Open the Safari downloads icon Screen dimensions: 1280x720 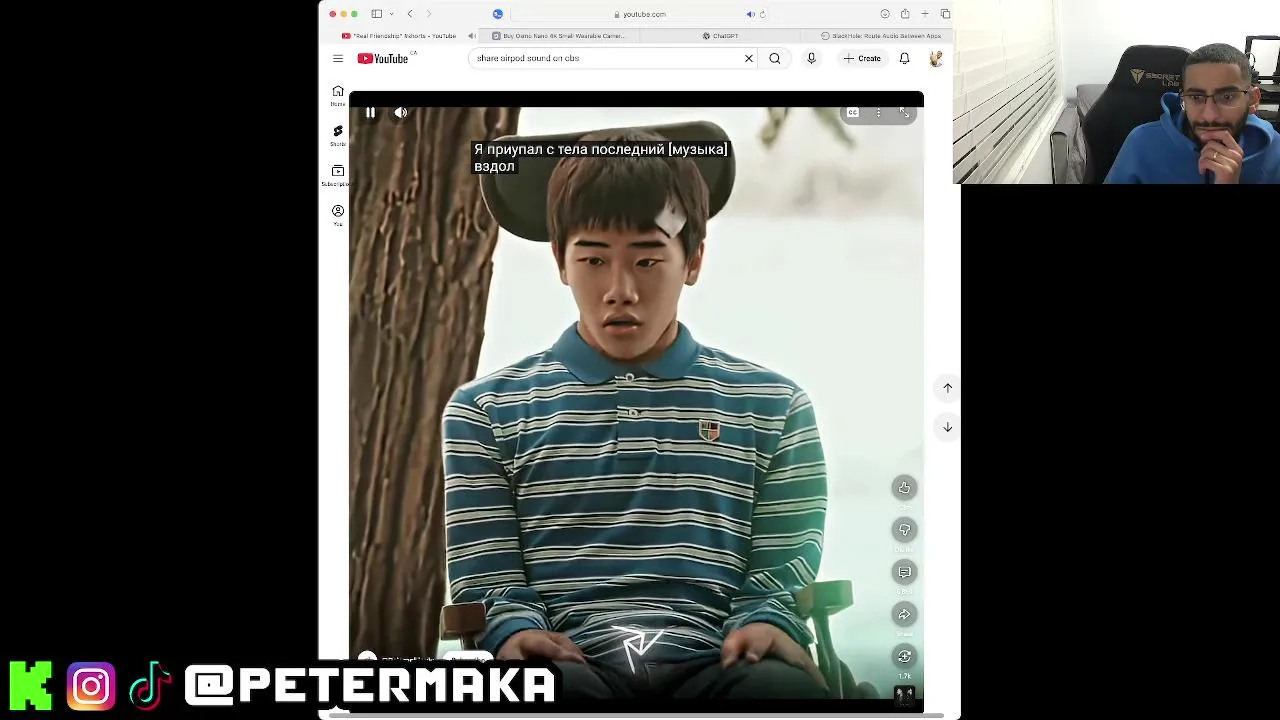(x=885, y=14)
